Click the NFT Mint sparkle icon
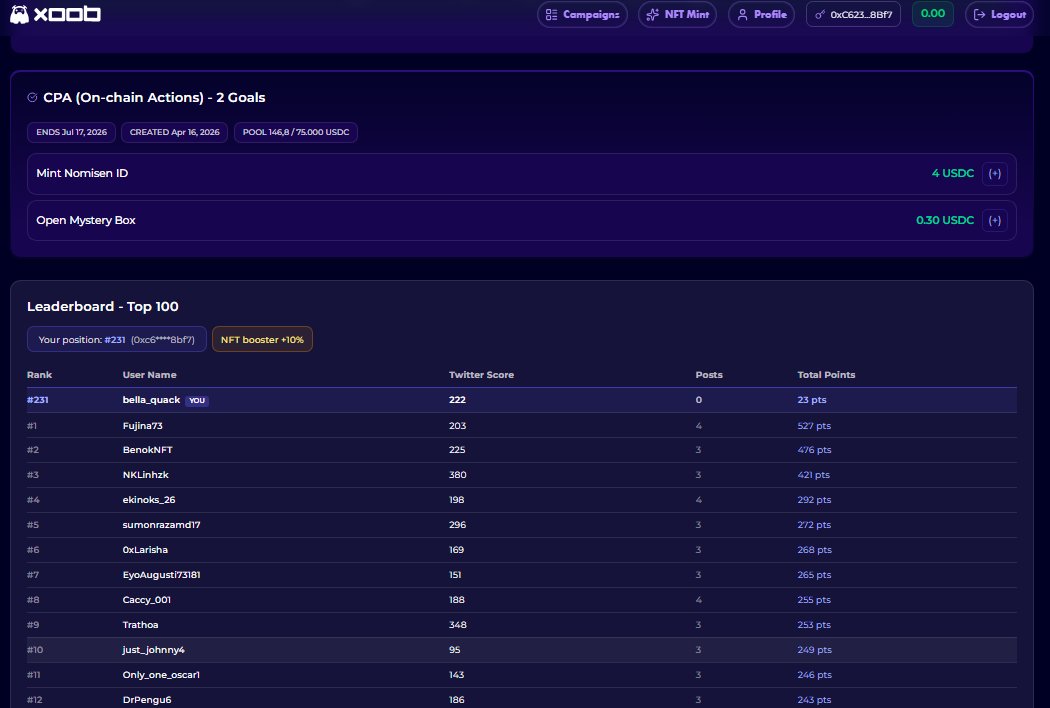The height and width of the screenshot is (708, 1050). (652, 15)
